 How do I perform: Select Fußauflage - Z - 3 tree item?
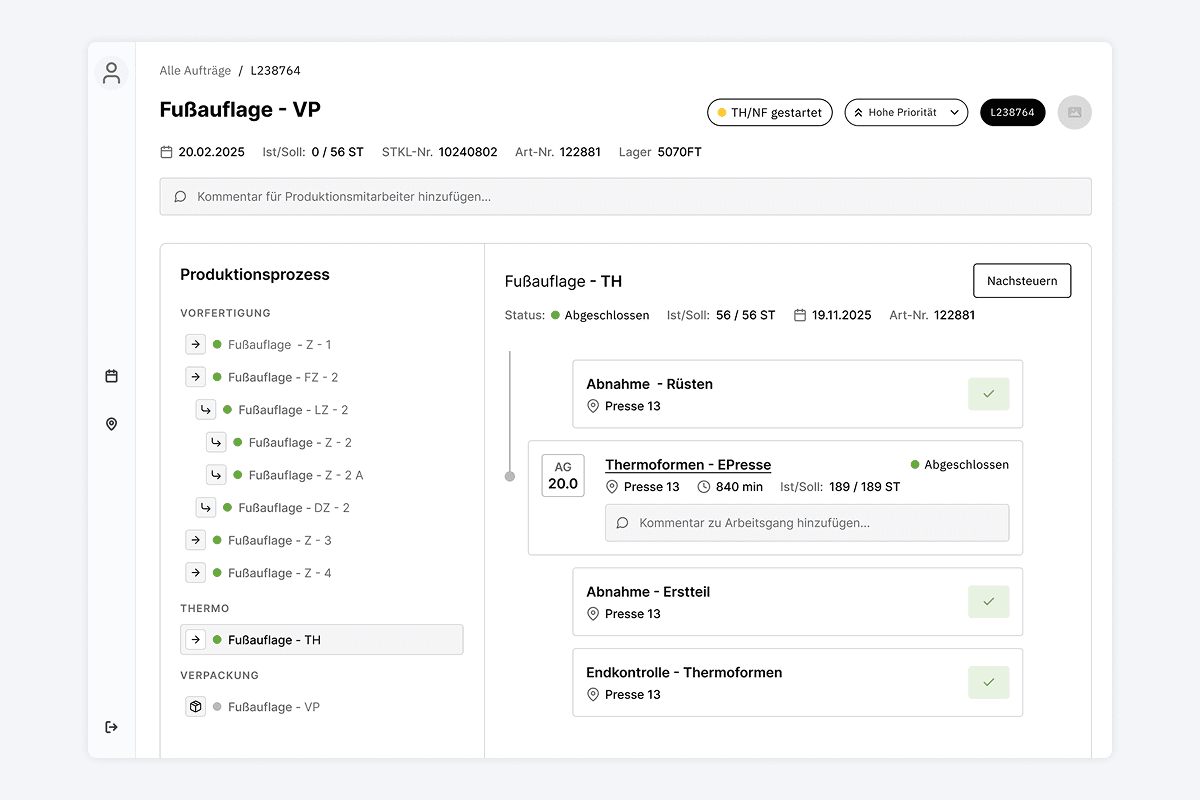point(279,540)
